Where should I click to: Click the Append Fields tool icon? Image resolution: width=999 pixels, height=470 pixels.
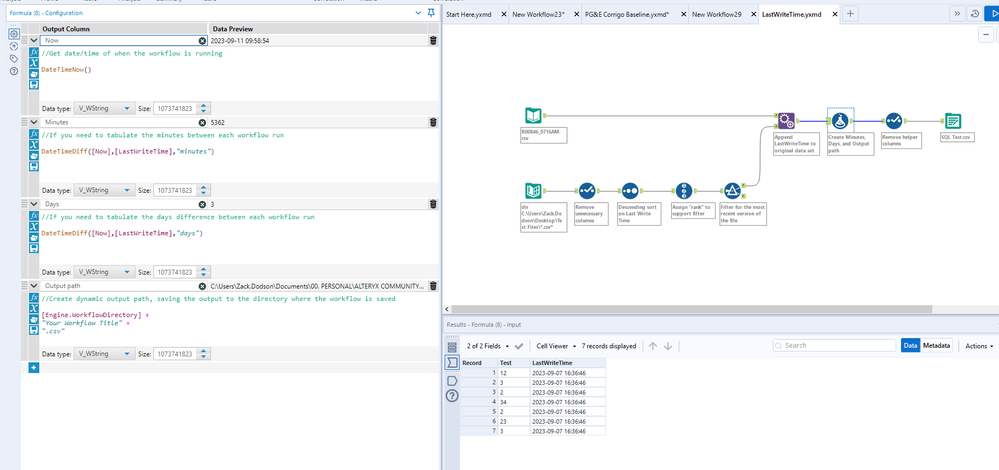(786, 121)
